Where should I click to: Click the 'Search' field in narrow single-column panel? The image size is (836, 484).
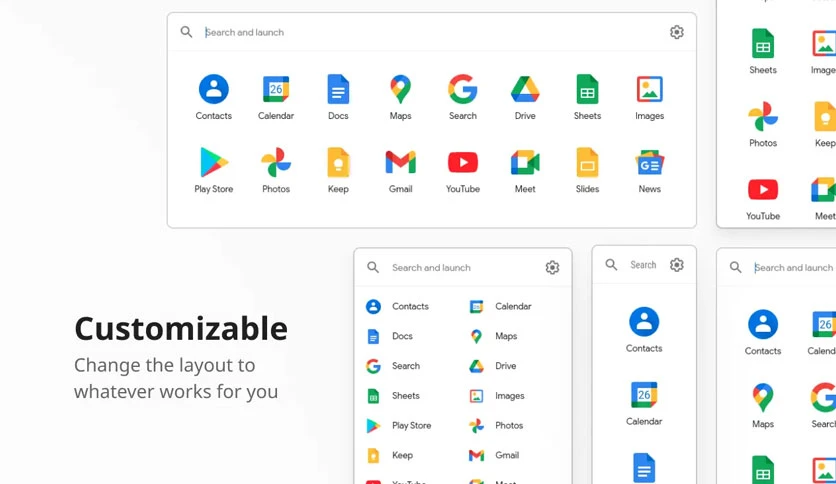644,265
